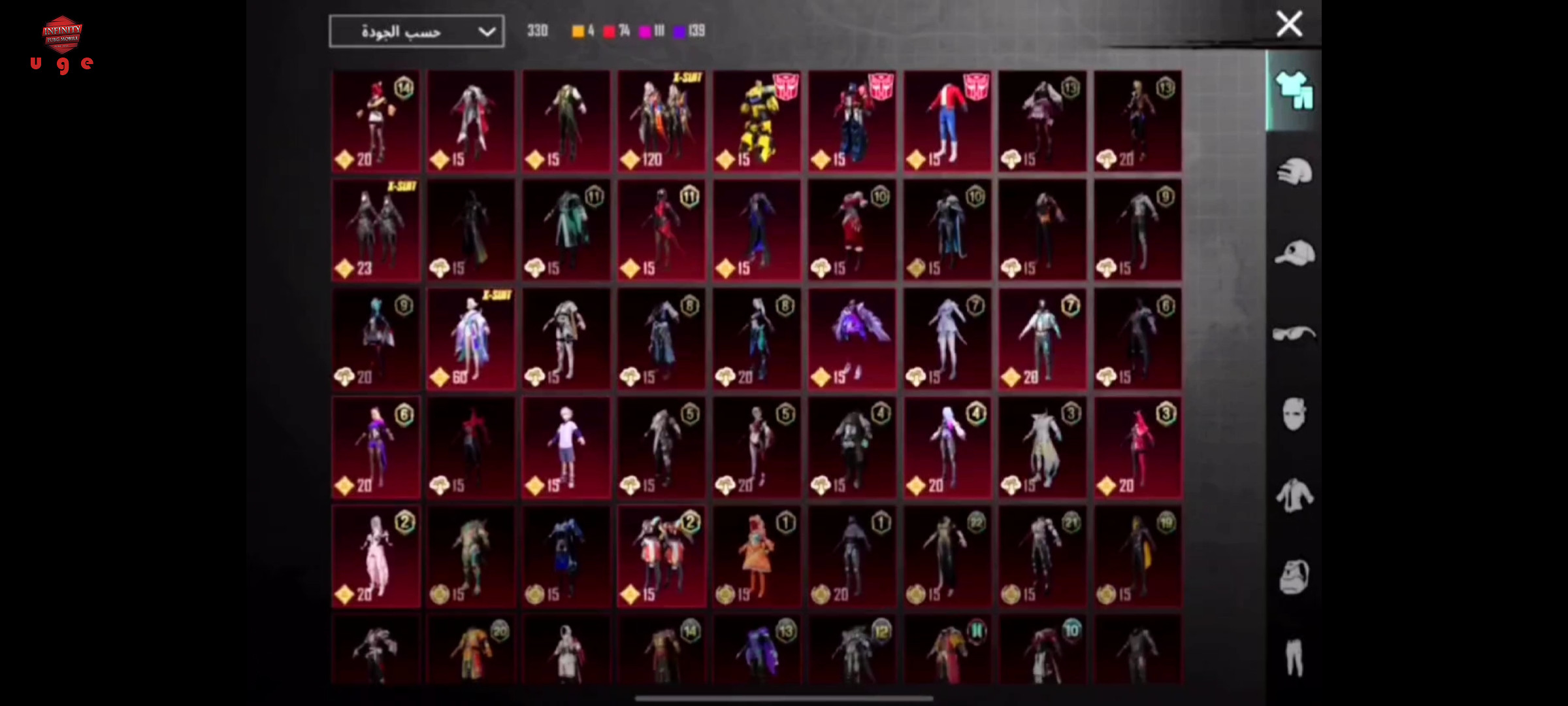Select the red jacket blue pants outfit
Image resolution: width=1568 pixels, height=706 pixels.
(947, 122)
